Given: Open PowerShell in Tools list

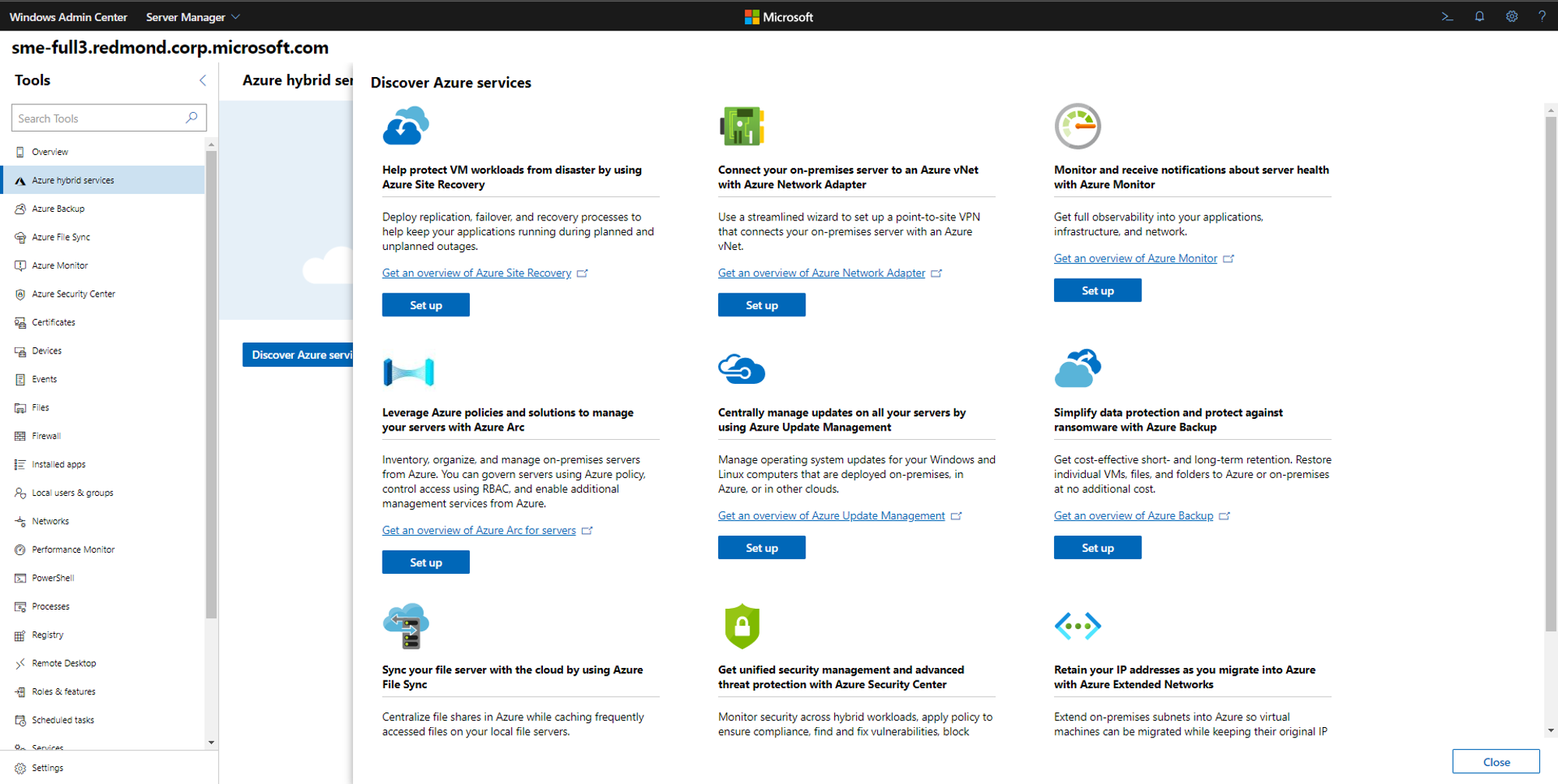Looking at the screenshot, I should click(x=103, y=578).
